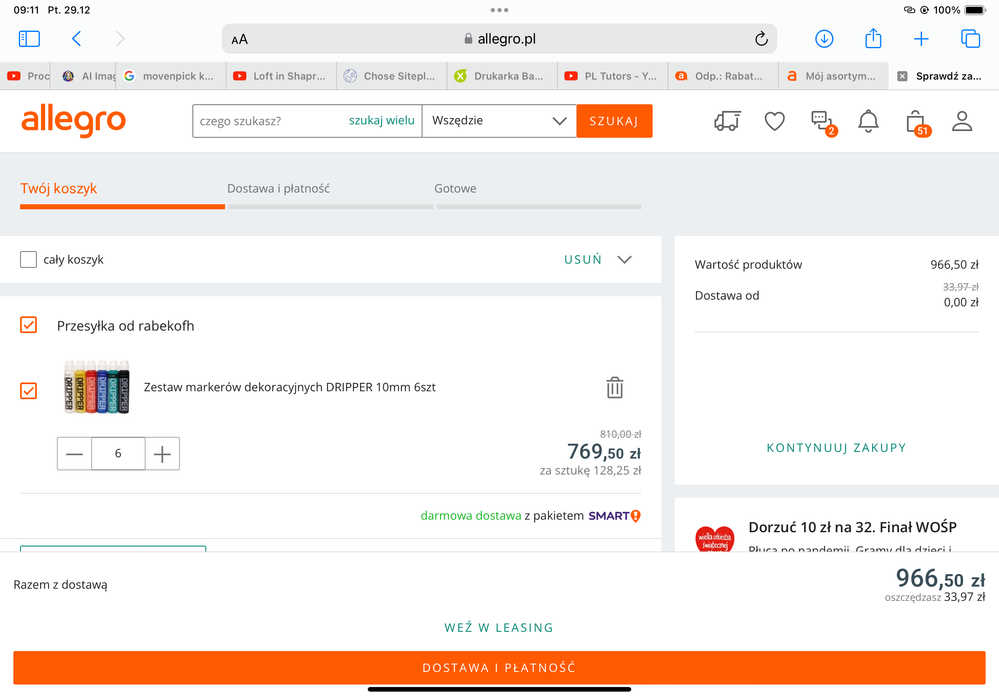Select 'Twój koszyk' step
The height and width of the screenshot is (698, 999).
(x=59, y=189)
